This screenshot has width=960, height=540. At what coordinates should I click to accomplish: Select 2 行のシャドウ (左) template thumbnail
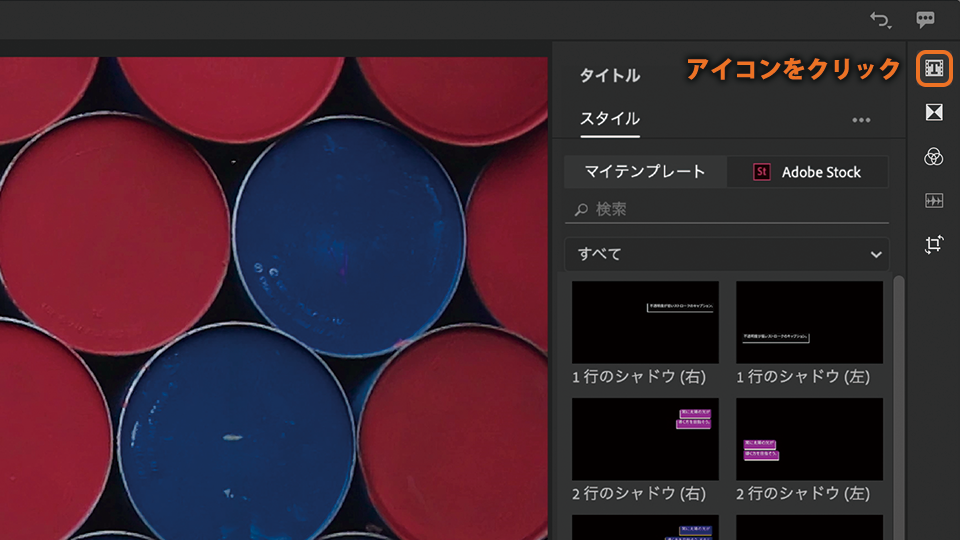point(809,439)
